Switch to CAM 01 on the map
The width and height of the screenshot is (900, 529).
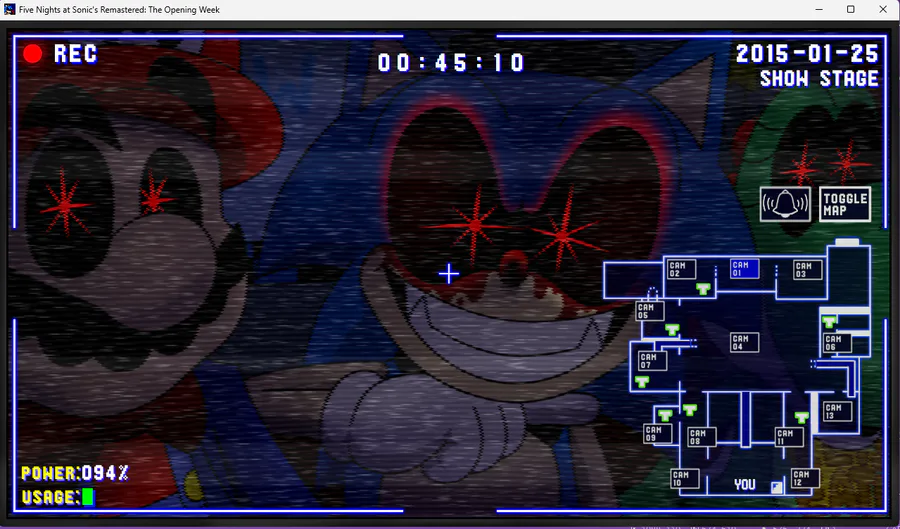pyautogui.click(x=744, y=269)
